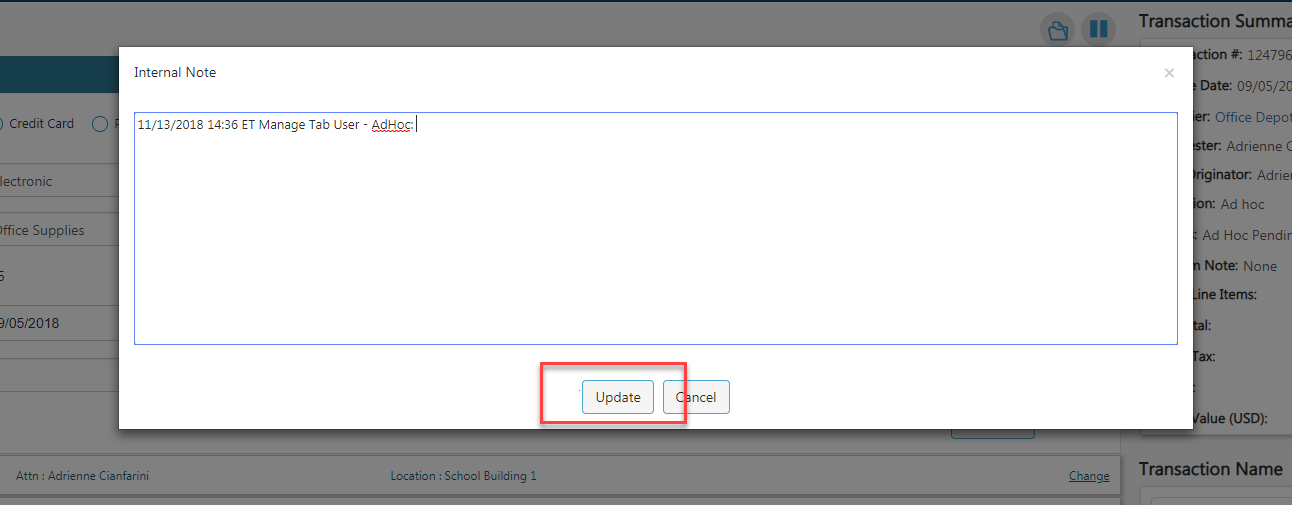
Task: Click the 09/05/2018 date field
Action: coord(59,323)
